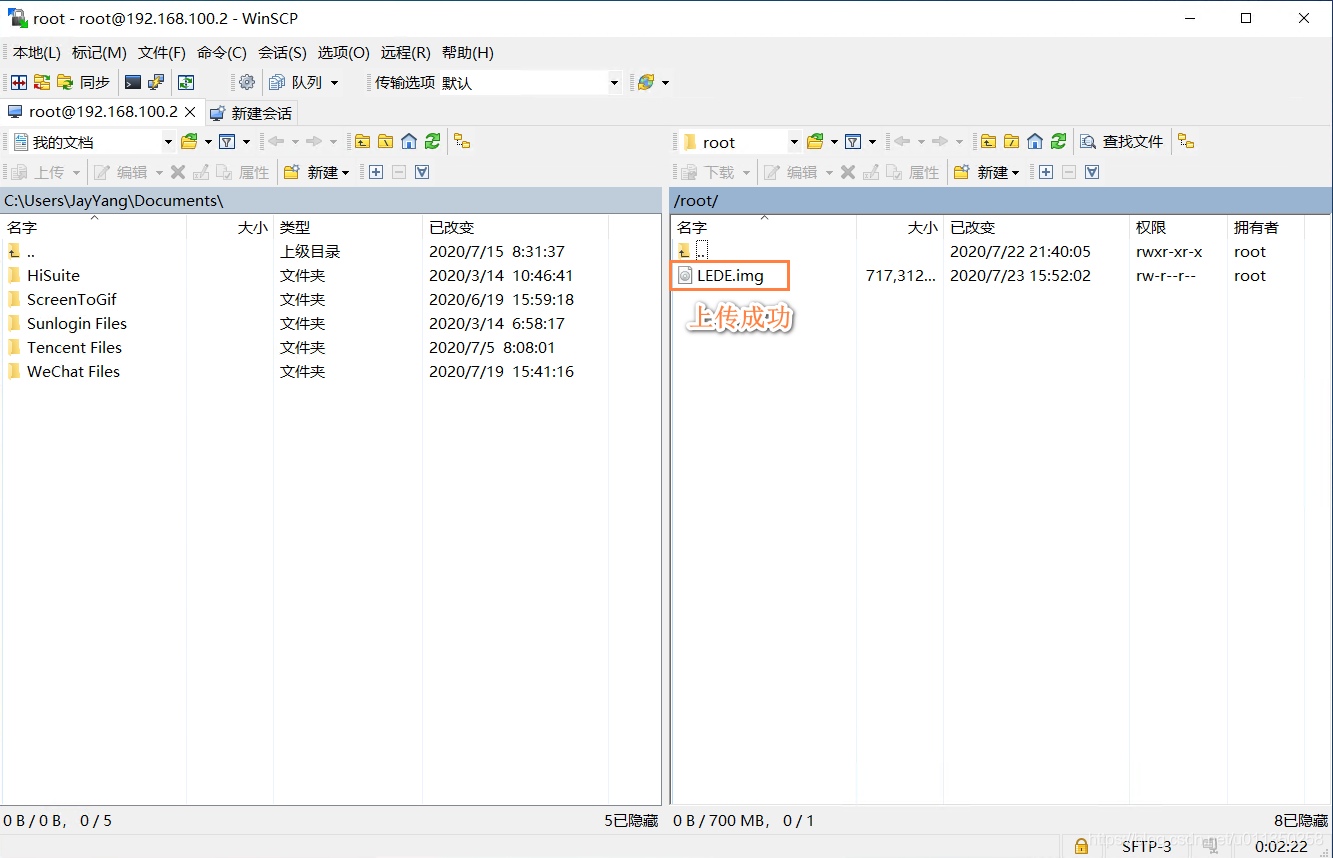Click the /root/ remote path bar
Image resolution: width=1333 pixels, height=858 pixels.
click(x=1000, y=201)
